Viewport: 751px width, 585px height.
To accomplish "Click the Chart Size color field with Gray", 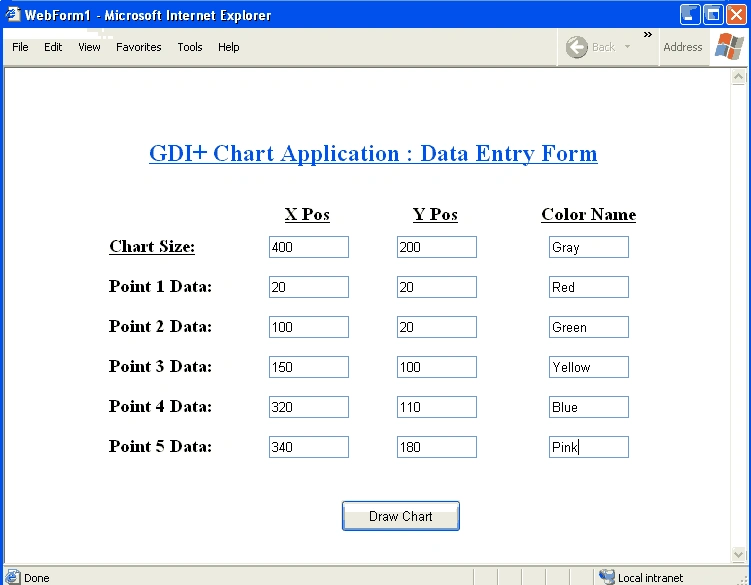I will pos(589,247).
